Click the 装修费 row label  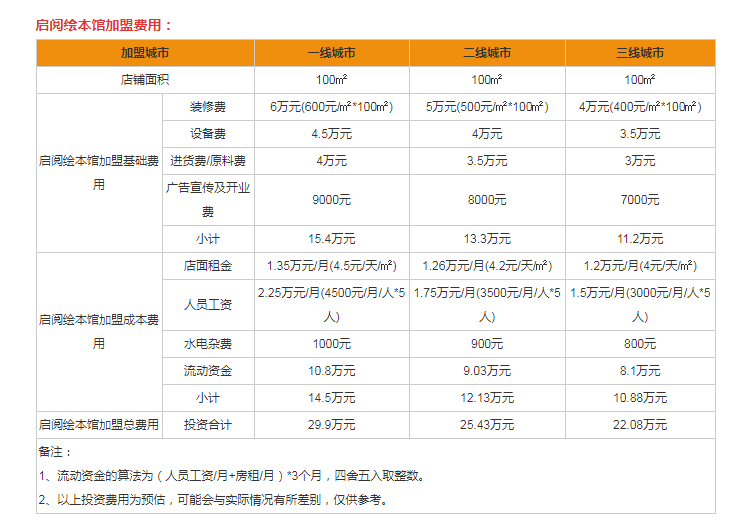207,107
